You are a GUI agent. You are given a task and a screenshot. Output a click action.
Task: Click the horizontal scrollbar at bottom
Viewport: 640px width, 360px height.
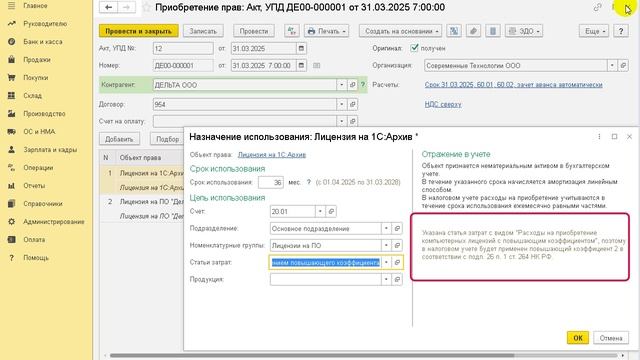coord(312,356)
